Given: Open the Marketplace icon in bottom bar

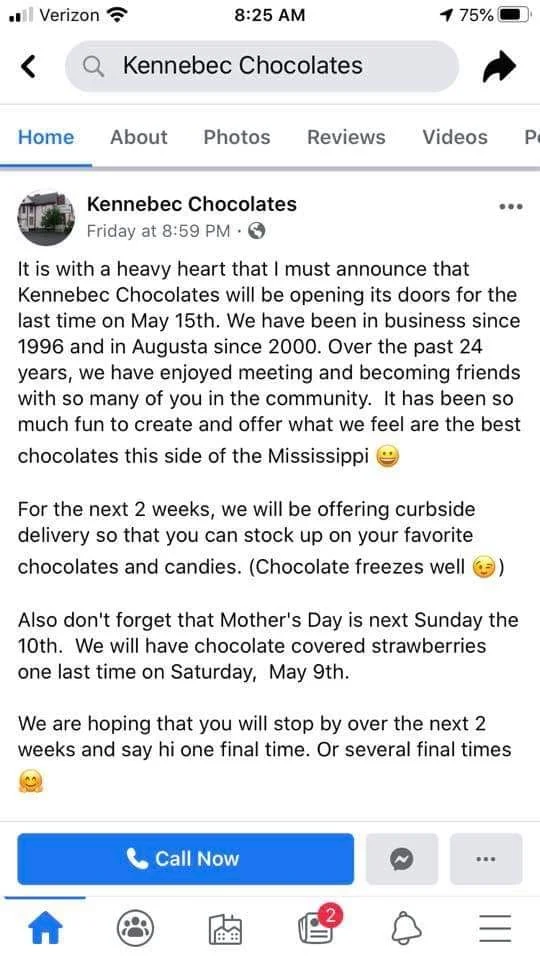Looking at the screenshot, I should tap(225, 931).
